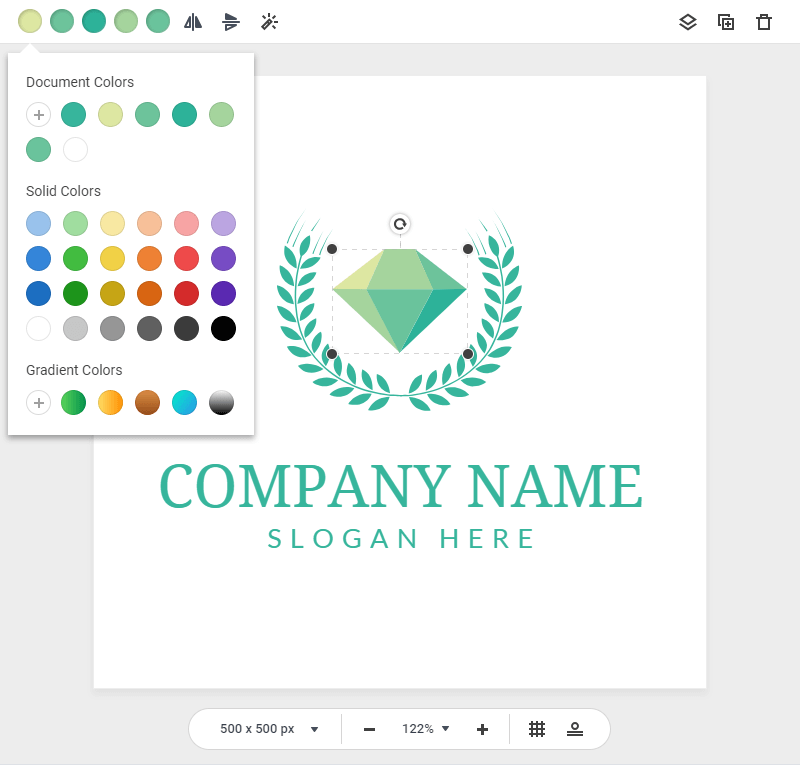
Task: Select the SLOGAN HERE text
Action: click(401, 539)
